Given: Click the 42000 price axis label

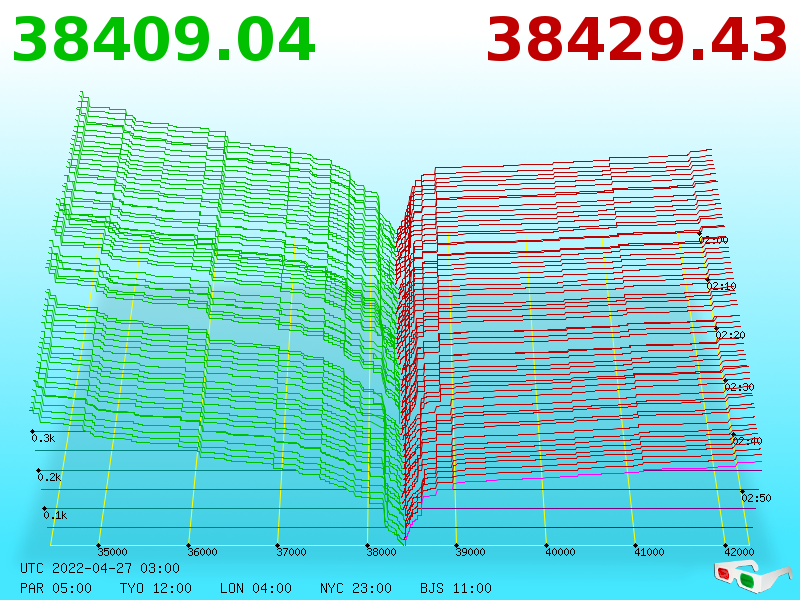Looking at the screenshot, I should click(x=739, y=552).
